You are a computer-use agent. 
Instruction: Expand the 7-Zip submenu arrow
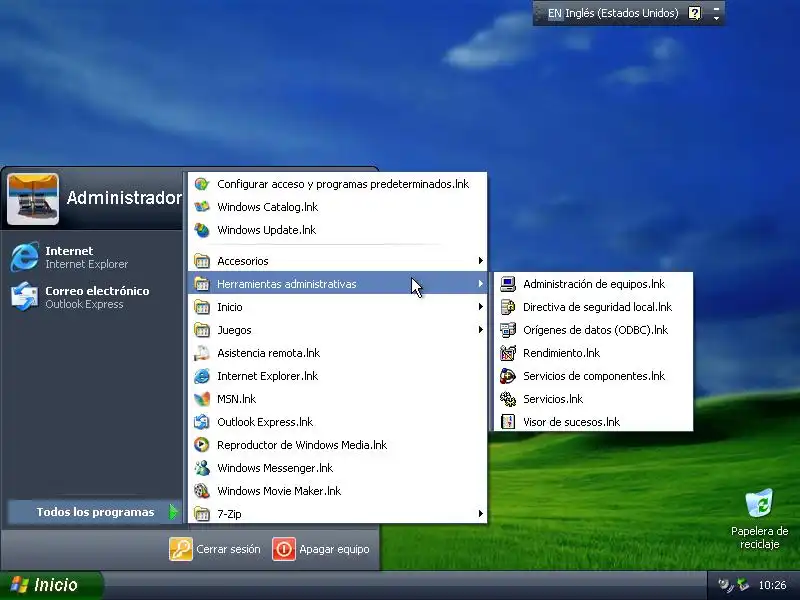pyautogui.click(x=481, y=513)
